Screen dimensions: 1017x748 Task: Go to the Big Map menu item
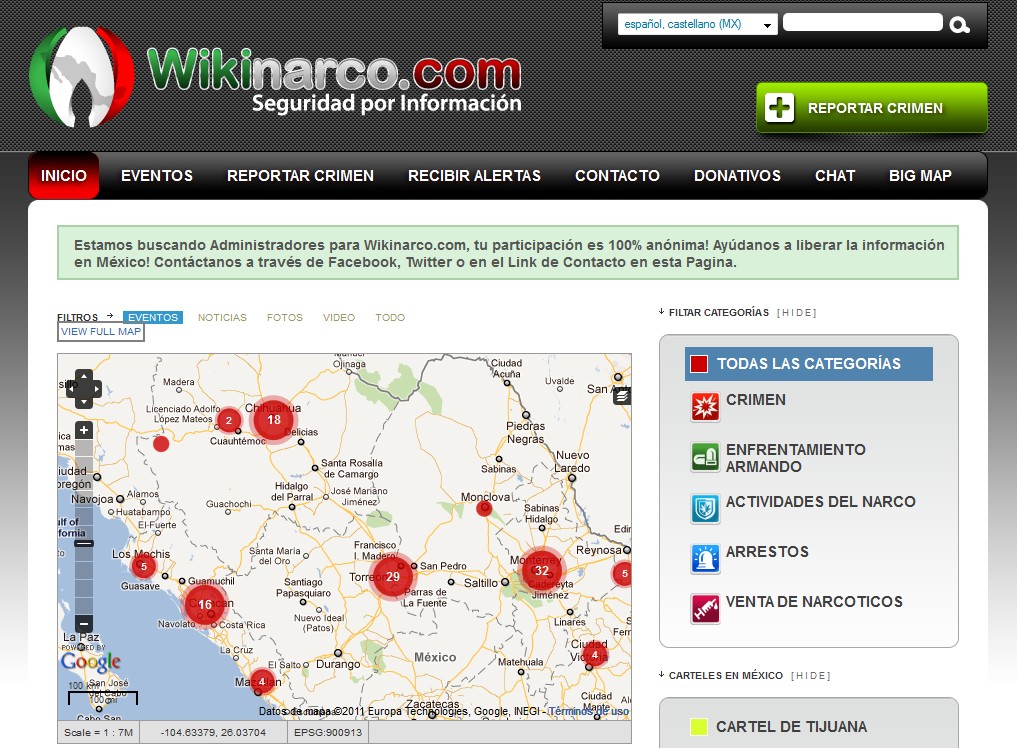(920, 176)
